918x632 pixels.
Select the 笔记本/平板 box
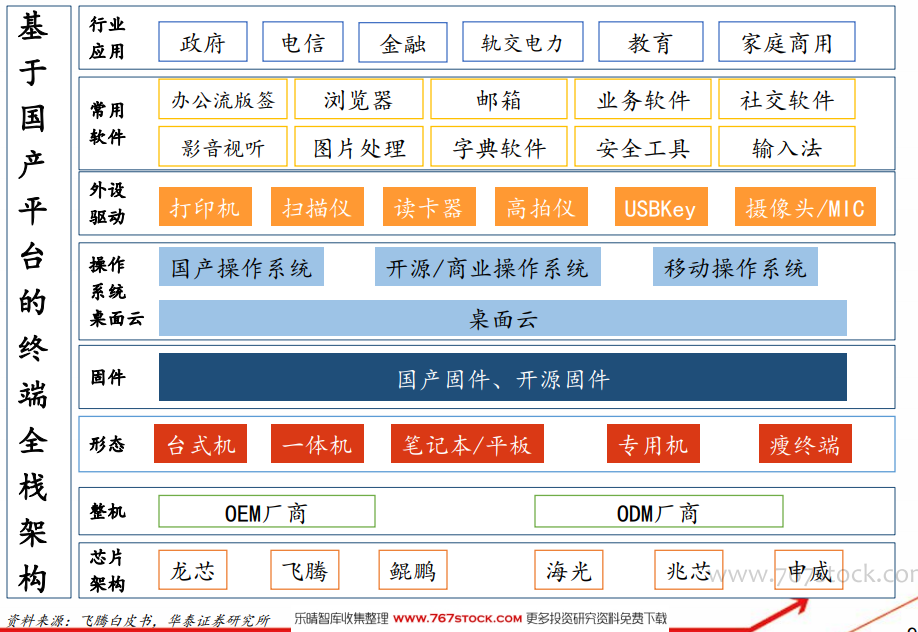click(467, 444)
